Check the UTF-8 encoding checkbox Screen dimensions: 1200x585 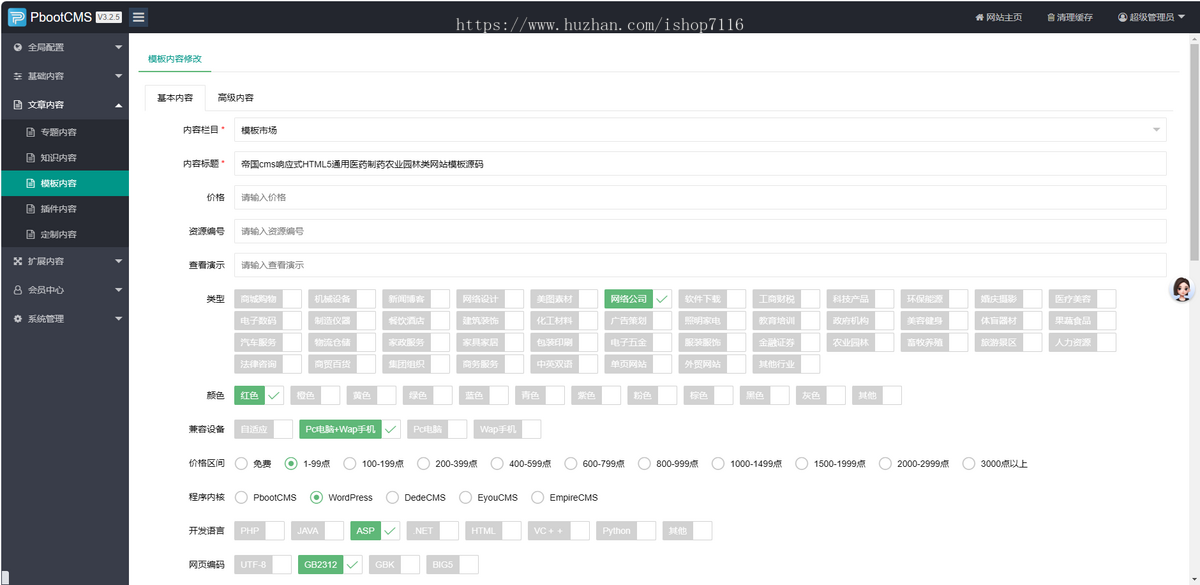[263, 564]
